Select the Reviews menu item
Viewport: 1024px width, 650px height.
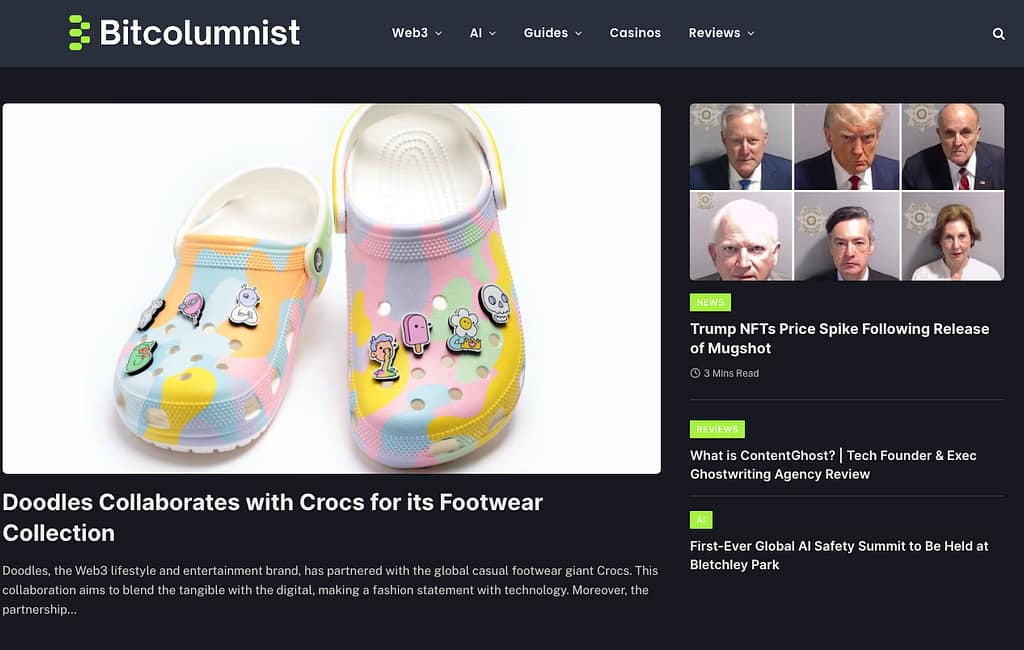[714, 33]
